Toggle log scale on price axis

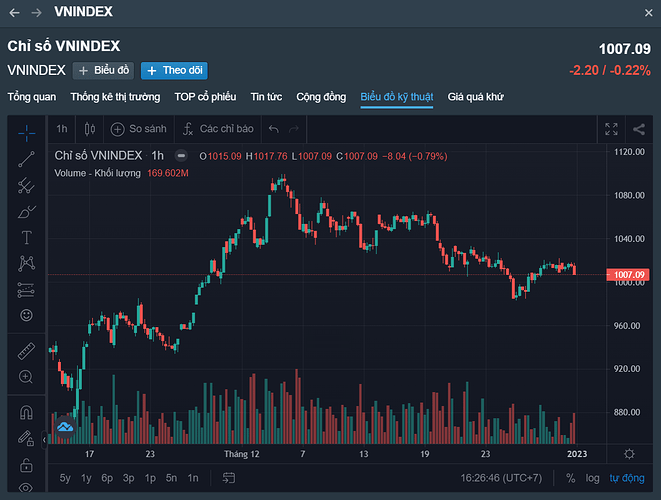(593, 478)
